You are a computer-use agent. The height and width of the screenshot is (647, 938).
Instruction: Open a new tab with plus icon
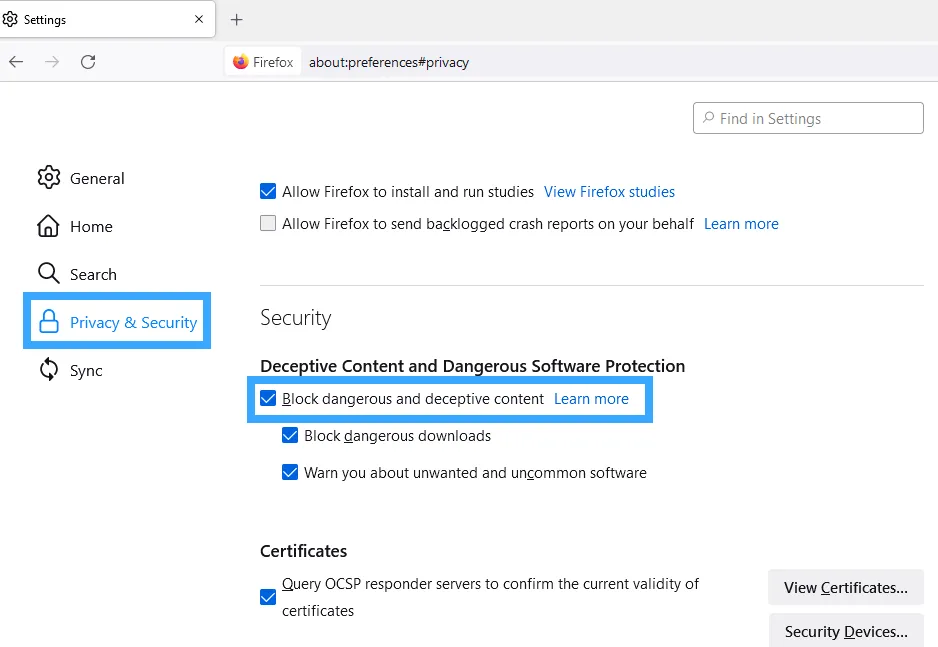tap(237, 20)
